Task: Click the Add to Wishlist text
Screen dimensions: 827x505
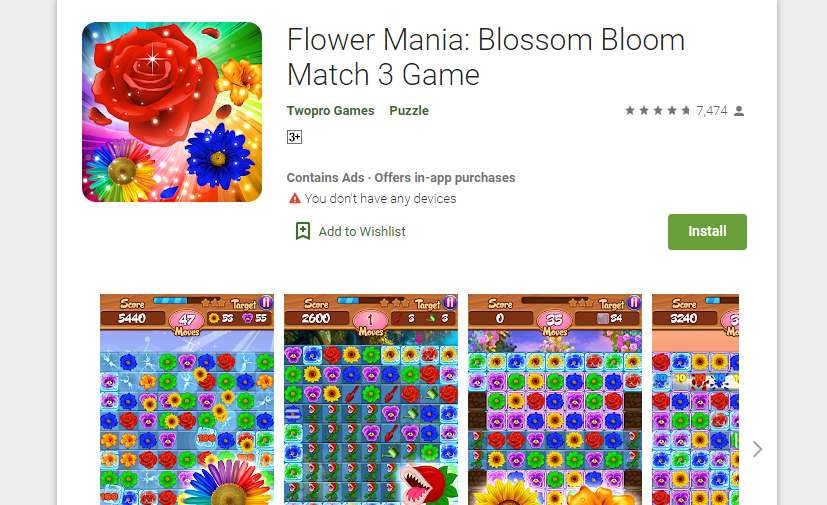Action: (x=362, y=232)
